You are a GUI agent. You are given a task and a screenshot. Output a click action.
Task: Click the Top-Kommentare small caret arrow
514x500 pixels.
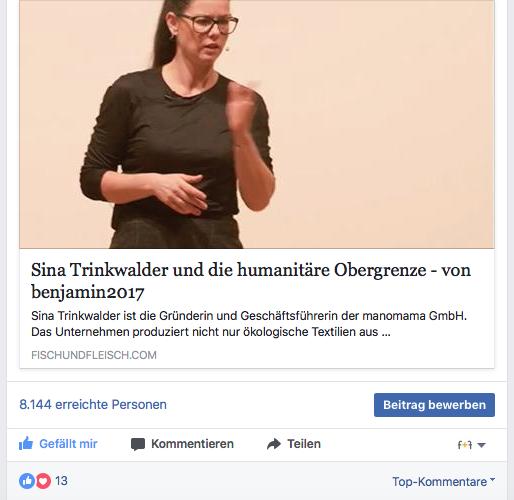[x=492, y=480]
